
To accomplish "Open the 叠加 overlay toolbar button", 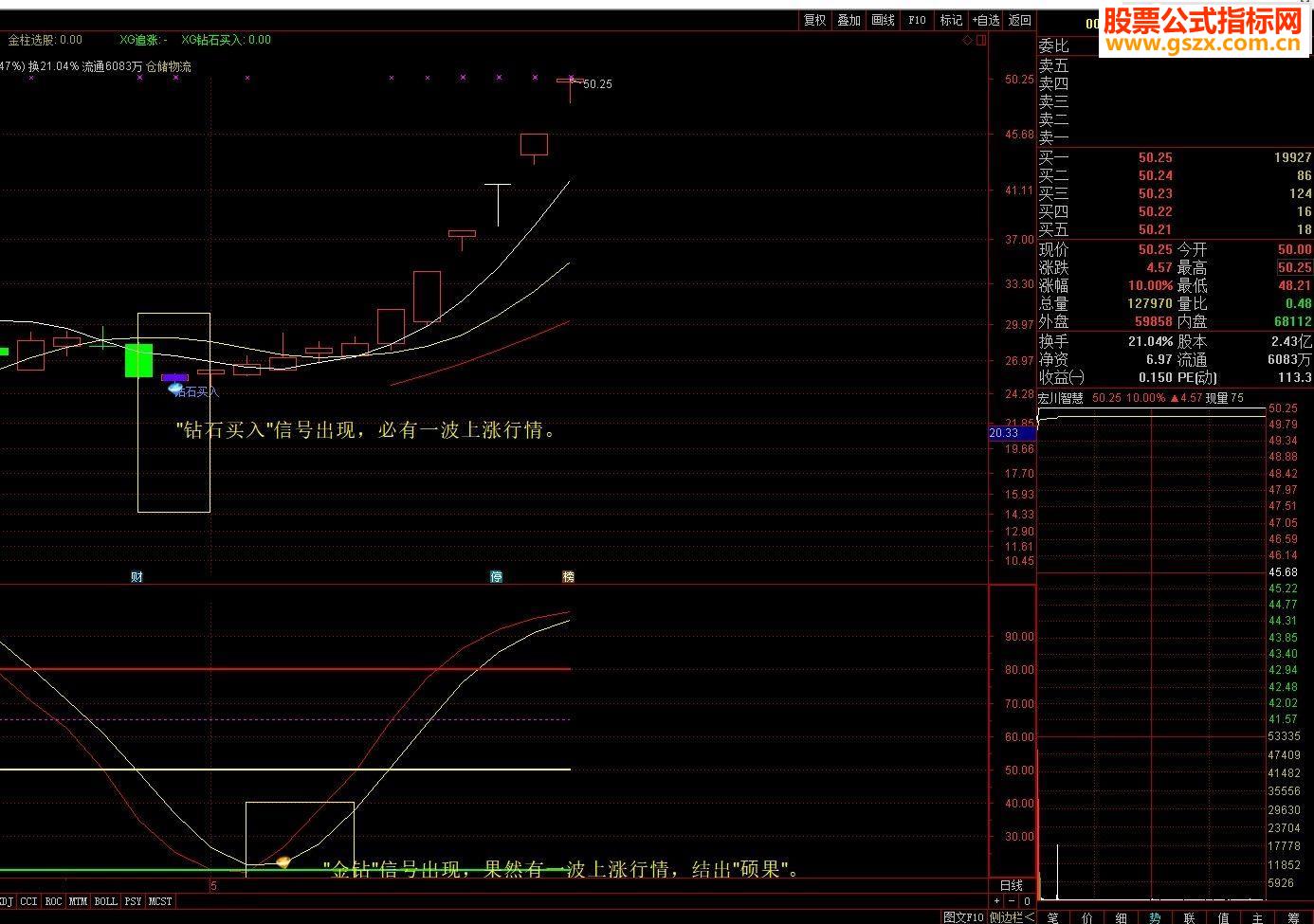I will pos(849,20).
